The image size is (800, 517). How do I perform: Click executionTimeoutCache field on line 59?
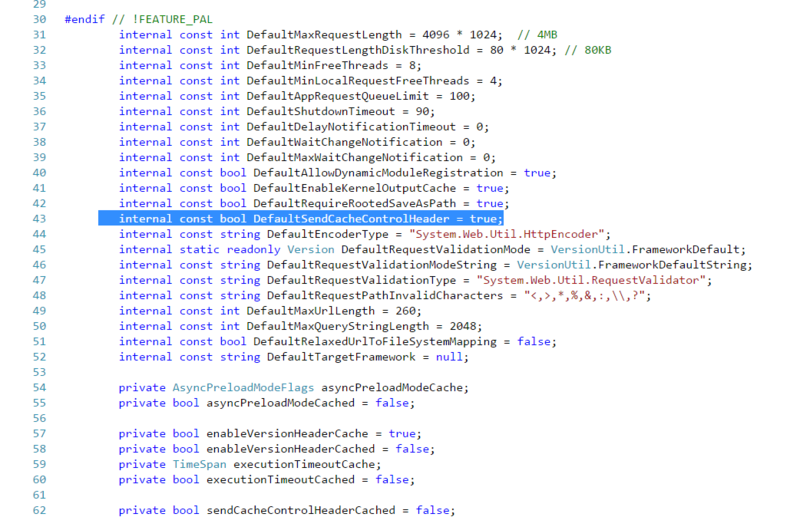(x=304, y=464)
